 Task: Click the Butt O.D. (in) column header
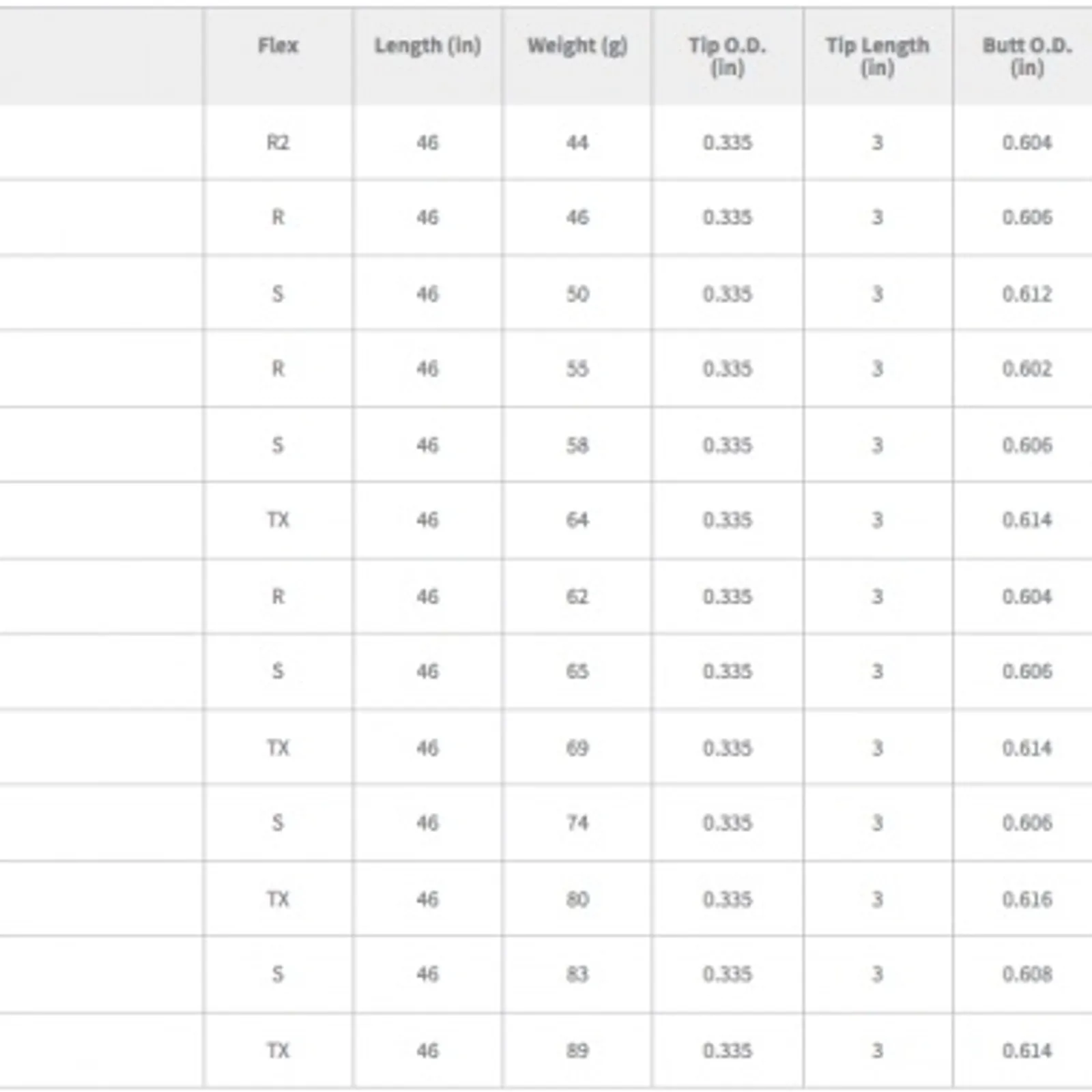1026,56
